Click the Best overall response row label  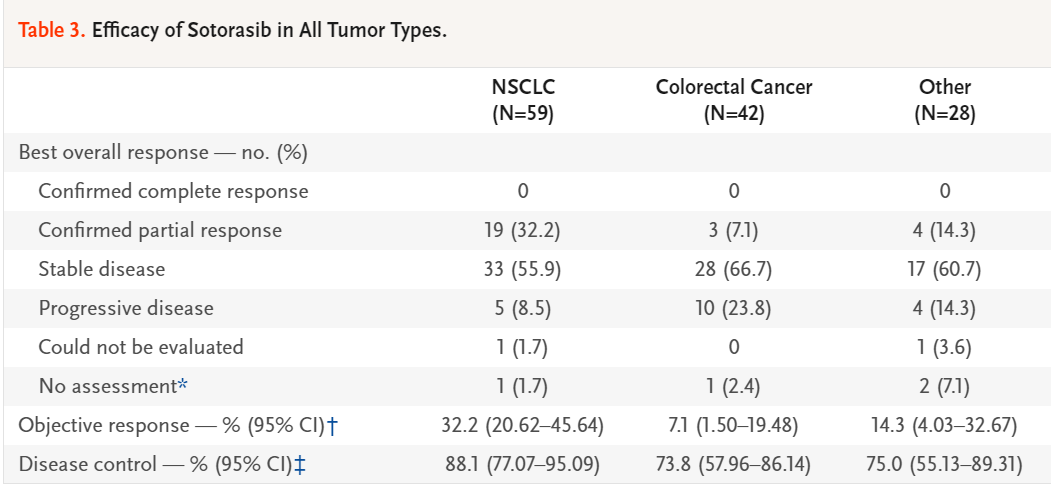click(x=163, y=152)
